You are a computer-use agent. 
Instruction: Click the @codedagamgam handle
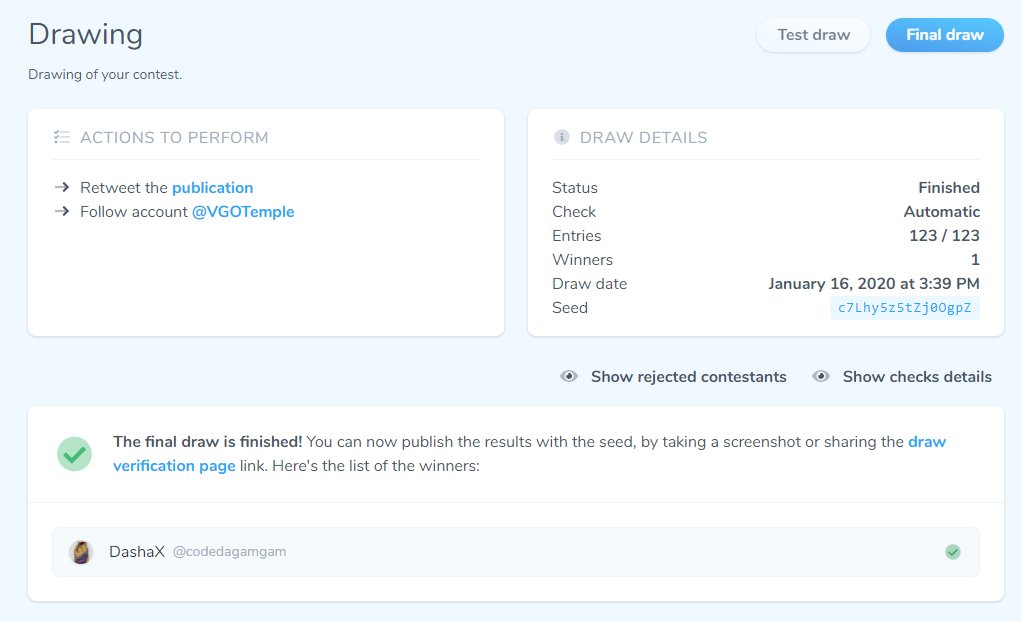[x=229, y=552]
